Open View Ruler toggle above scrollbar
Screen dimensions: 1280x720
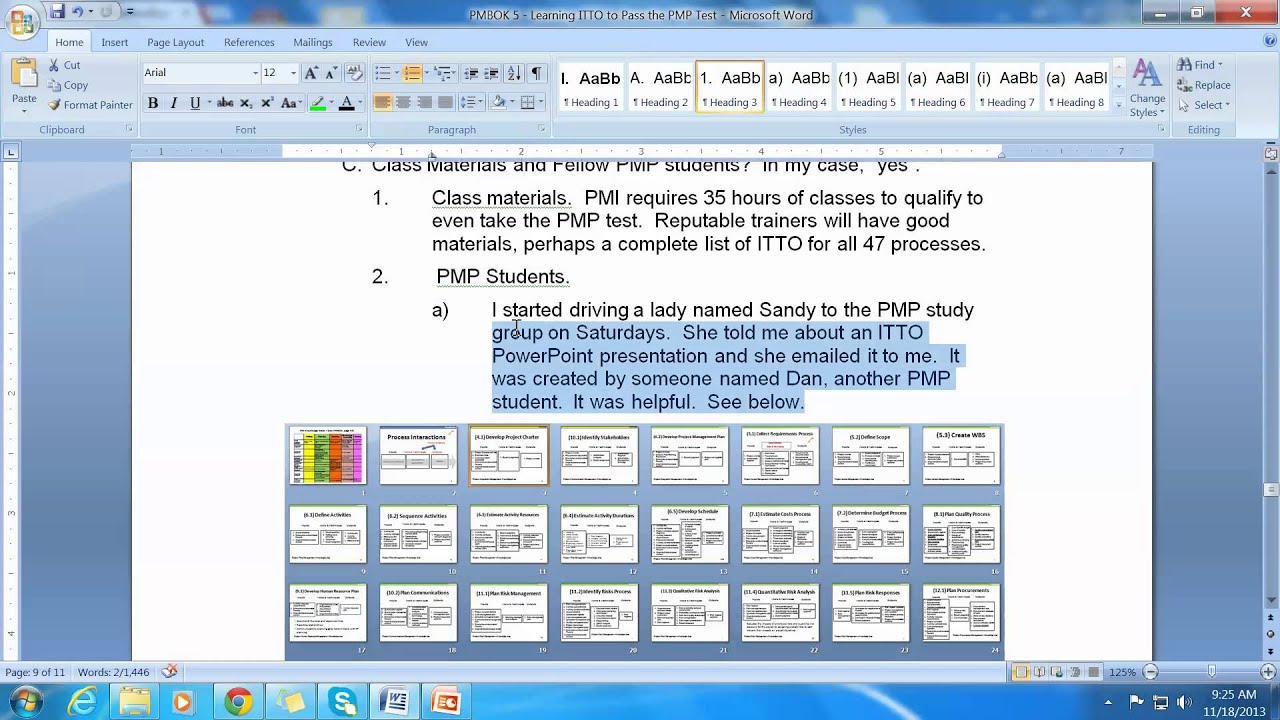point(1271,153)
